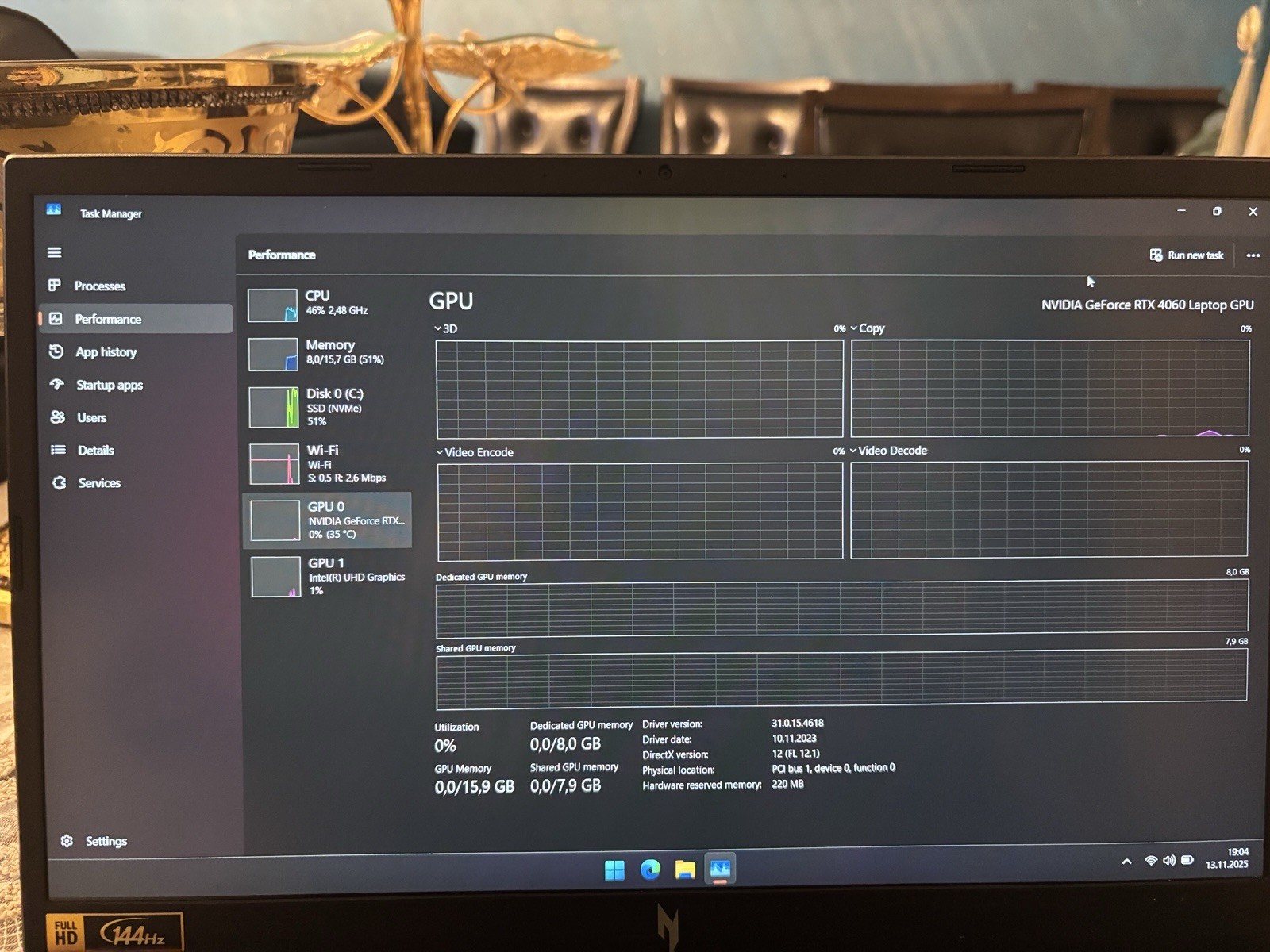Click the Wi-Fi tray icon
Screen dimensions: 1270x952
point(1151,861)
